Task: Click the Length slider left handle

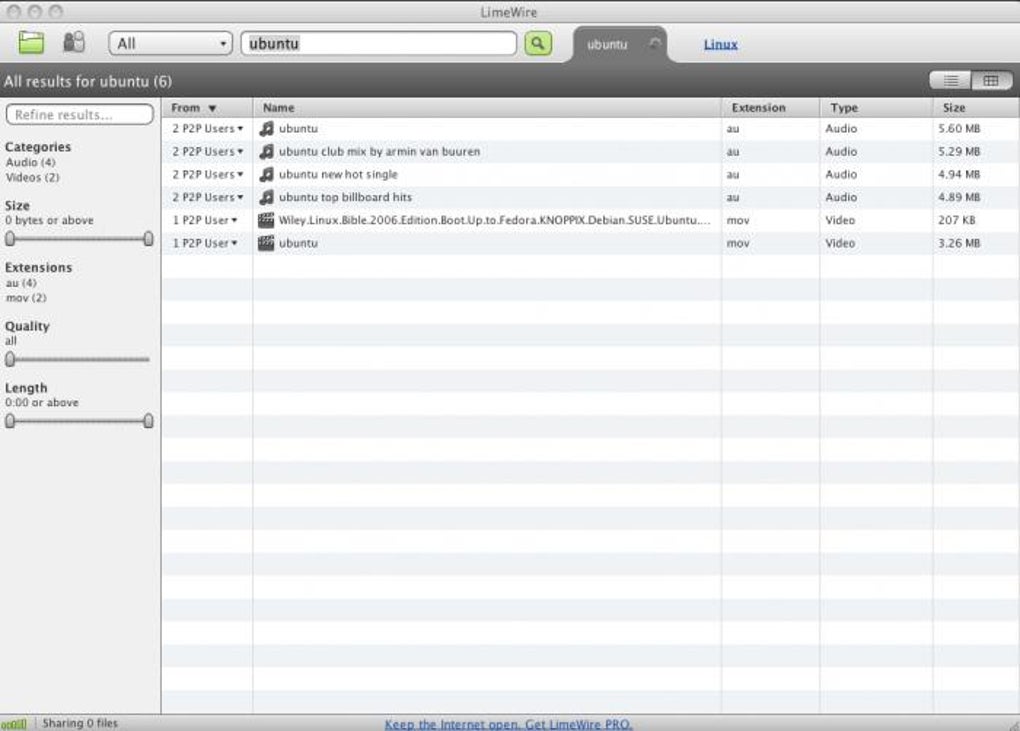Action: (x=10, y=421)
